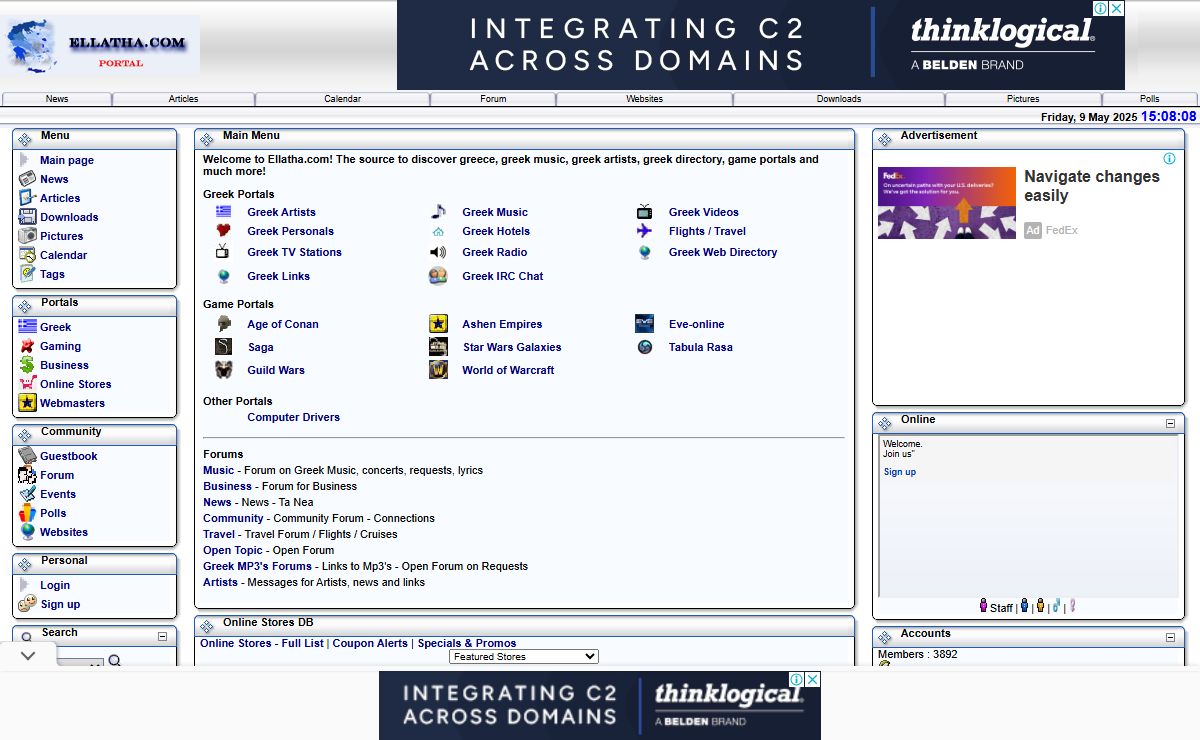Click the Eve-online game icon
Image resolution: width=1200 pixels, height=740 pixels.
coord(645,324)
